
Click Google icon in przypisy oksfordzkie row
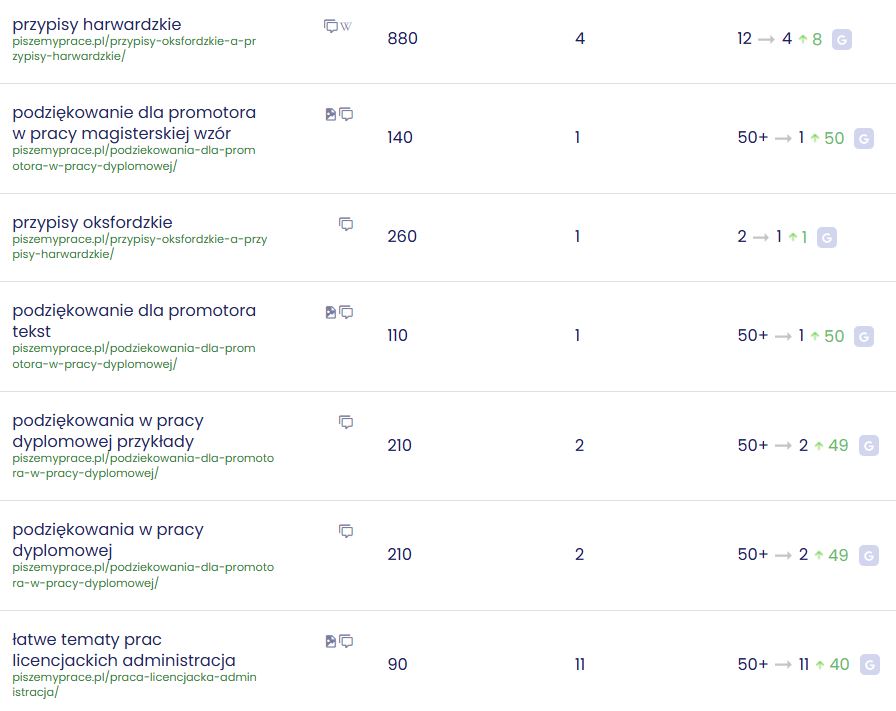pyautogui.click(x=826, y=237)
